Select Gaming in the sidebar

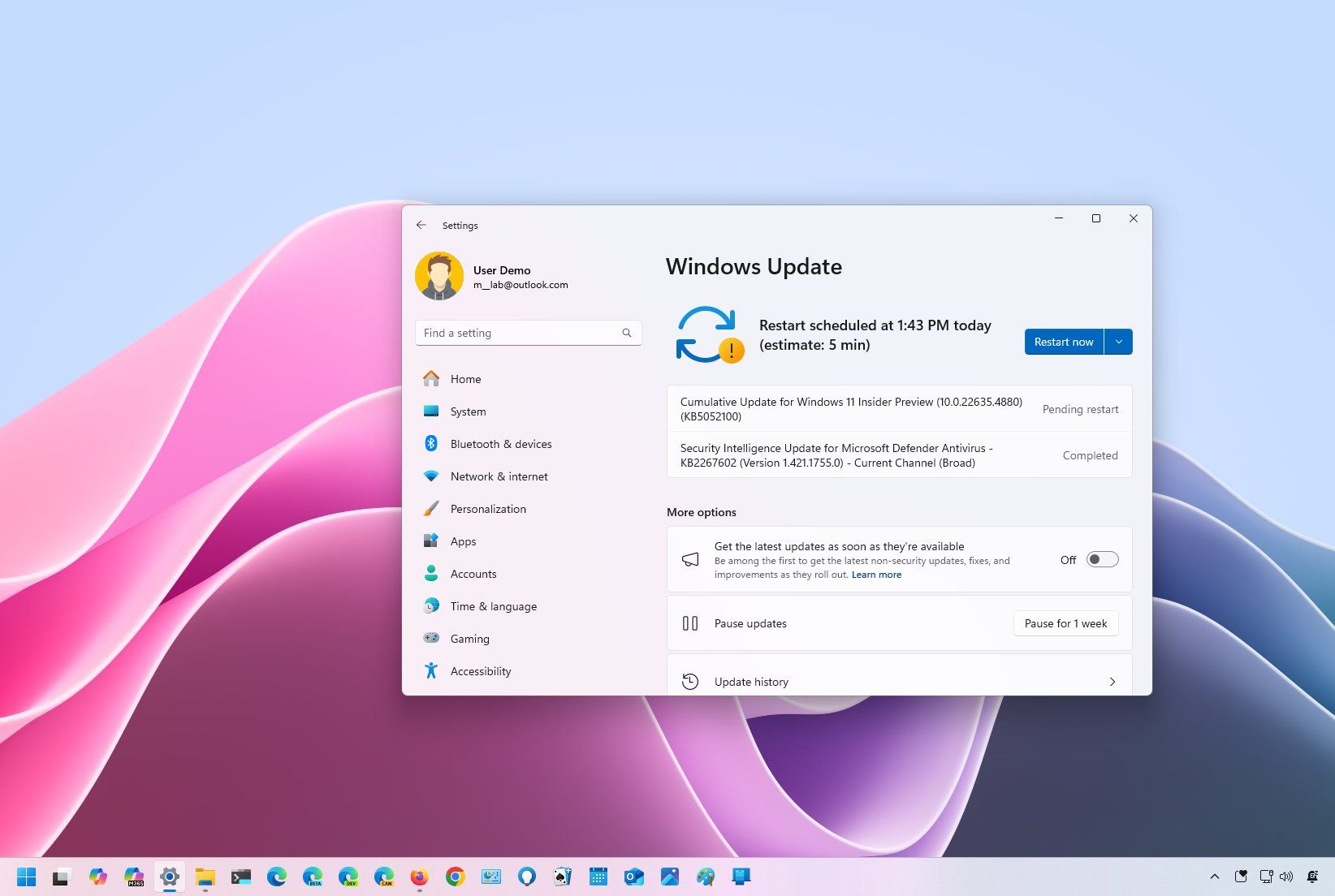point(469,639)
